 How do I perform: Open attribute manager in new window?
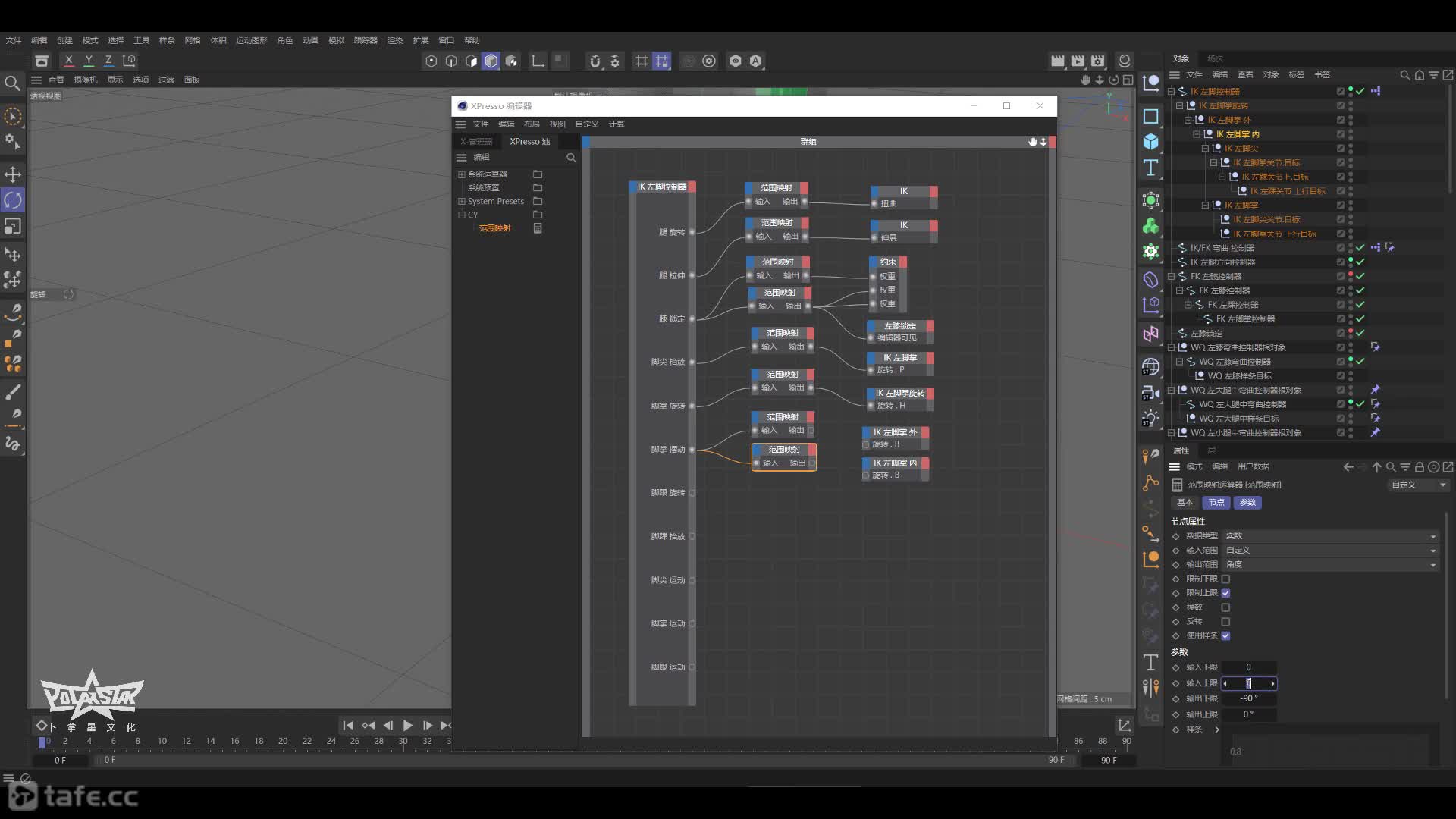(x=1448, y=467)
